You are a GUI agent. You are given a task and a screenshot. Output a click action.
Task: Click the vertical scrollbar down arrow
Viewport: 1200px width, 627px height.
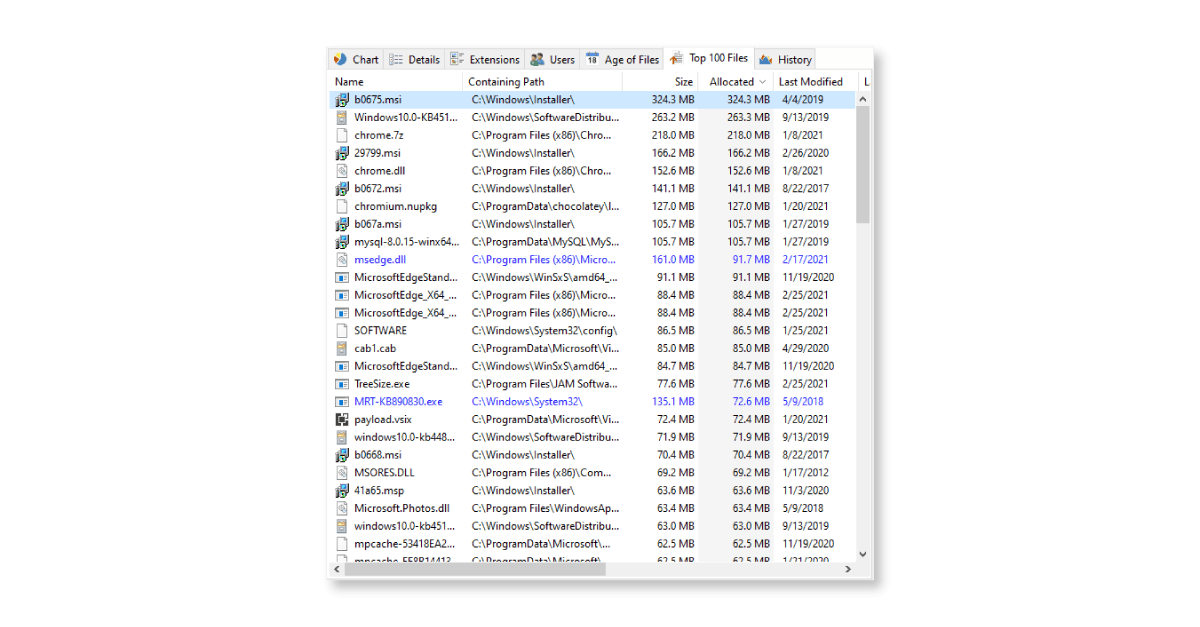tap(863, 553)
